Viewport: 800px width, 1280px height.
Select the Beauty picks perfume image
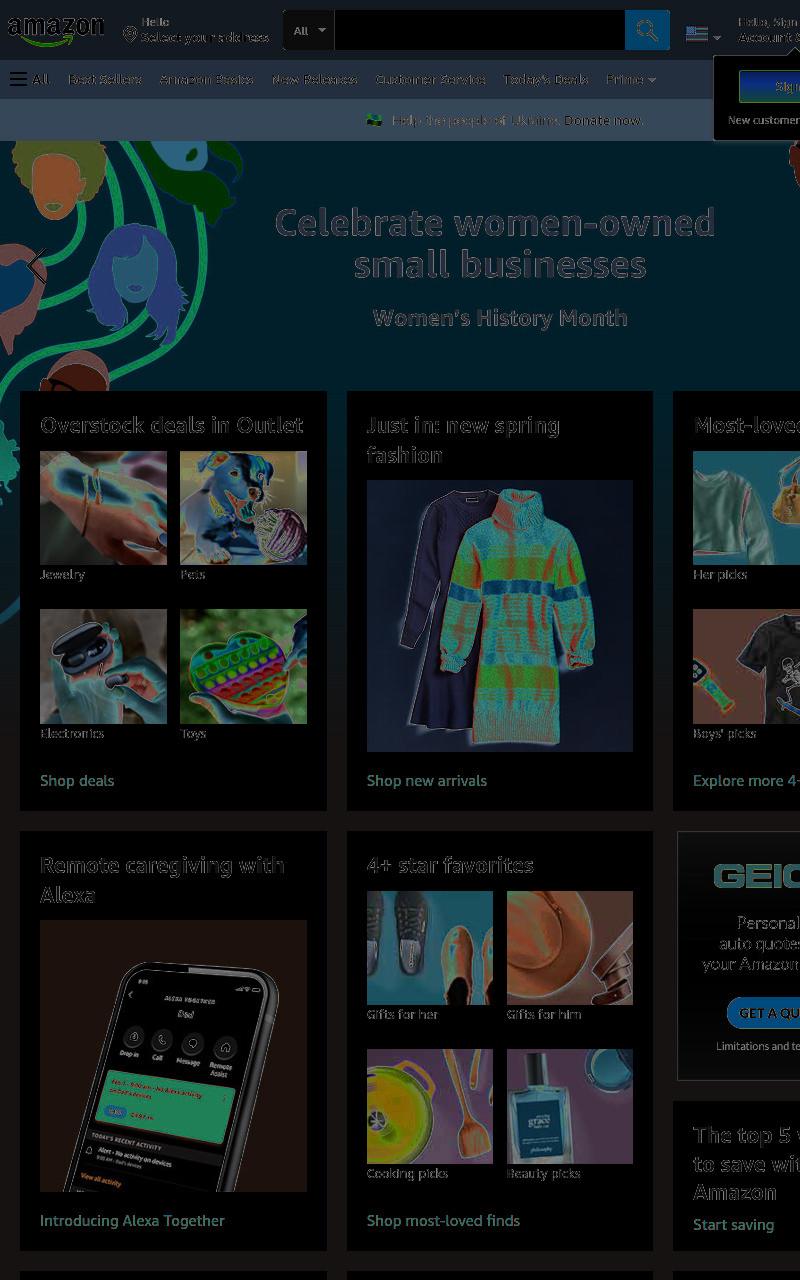570,1106
